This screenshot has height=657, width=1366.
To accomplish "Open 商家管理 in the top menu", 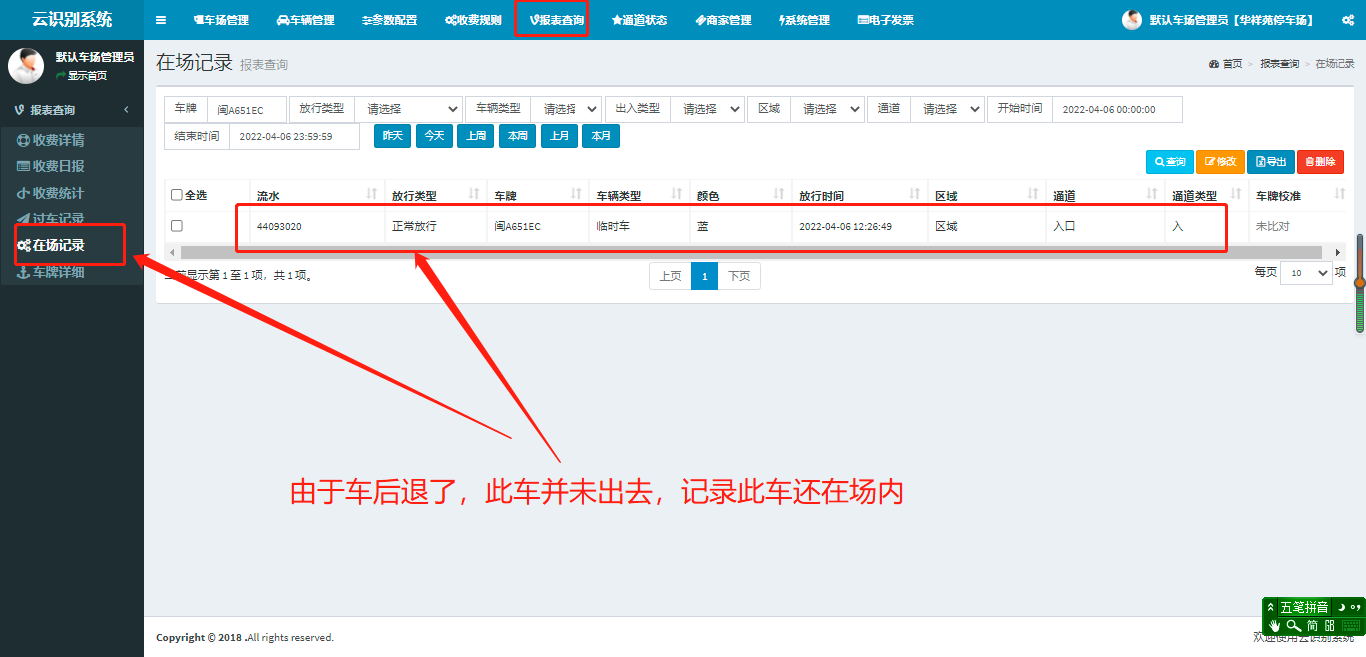I will (723, 20).
